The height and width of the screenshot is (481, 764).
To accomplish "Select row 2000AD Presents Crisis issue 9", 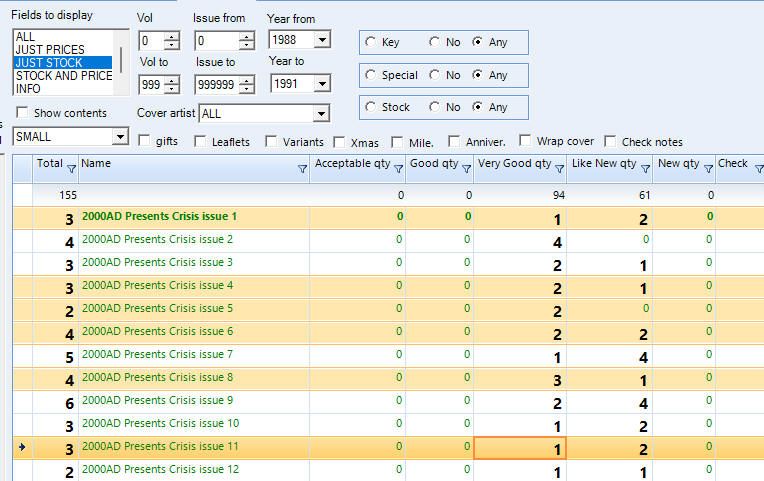I will click(x=388, y=402).
